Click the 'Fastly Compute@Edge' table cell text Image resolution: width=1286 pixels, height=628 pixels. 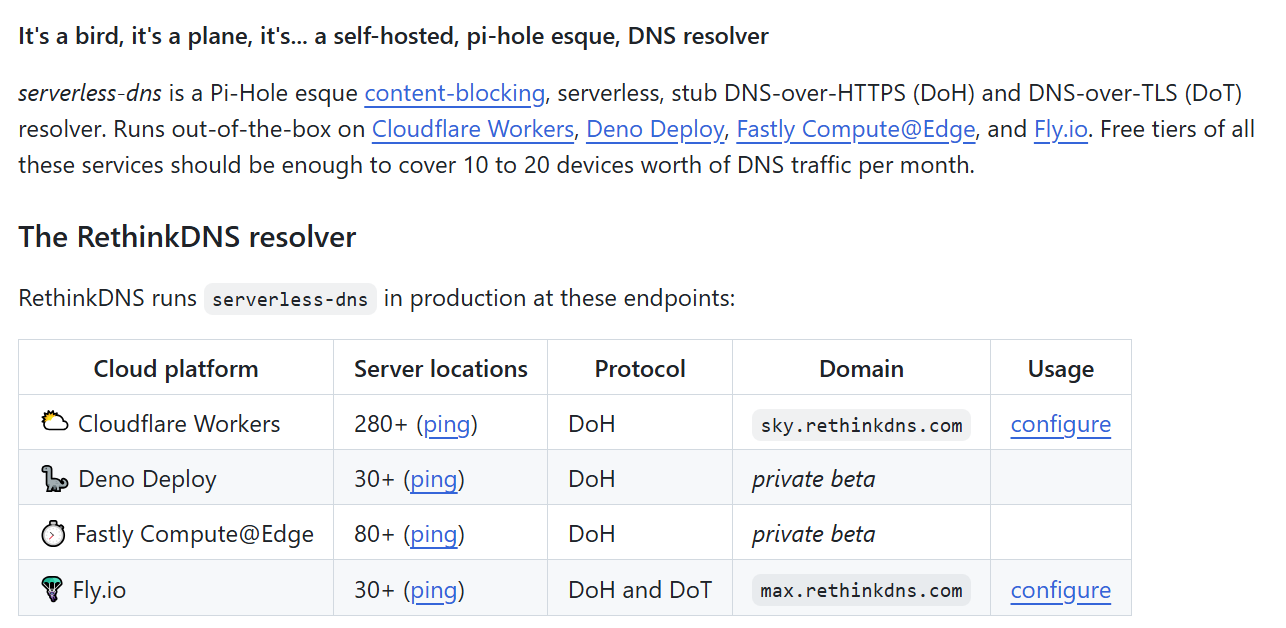coord(194,534)
